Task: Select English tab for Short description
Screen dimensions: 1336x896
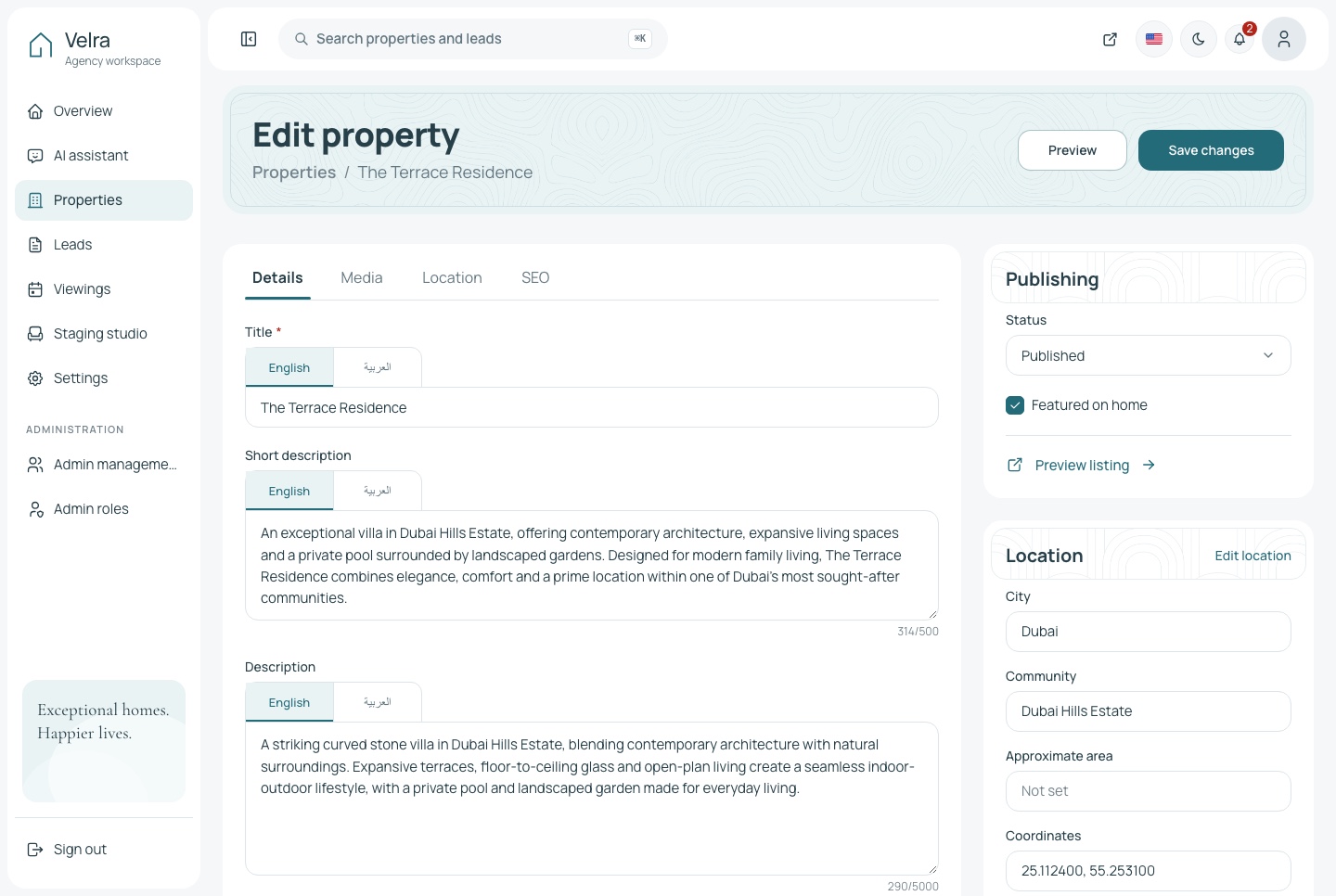Action: [x=289, y=491]
